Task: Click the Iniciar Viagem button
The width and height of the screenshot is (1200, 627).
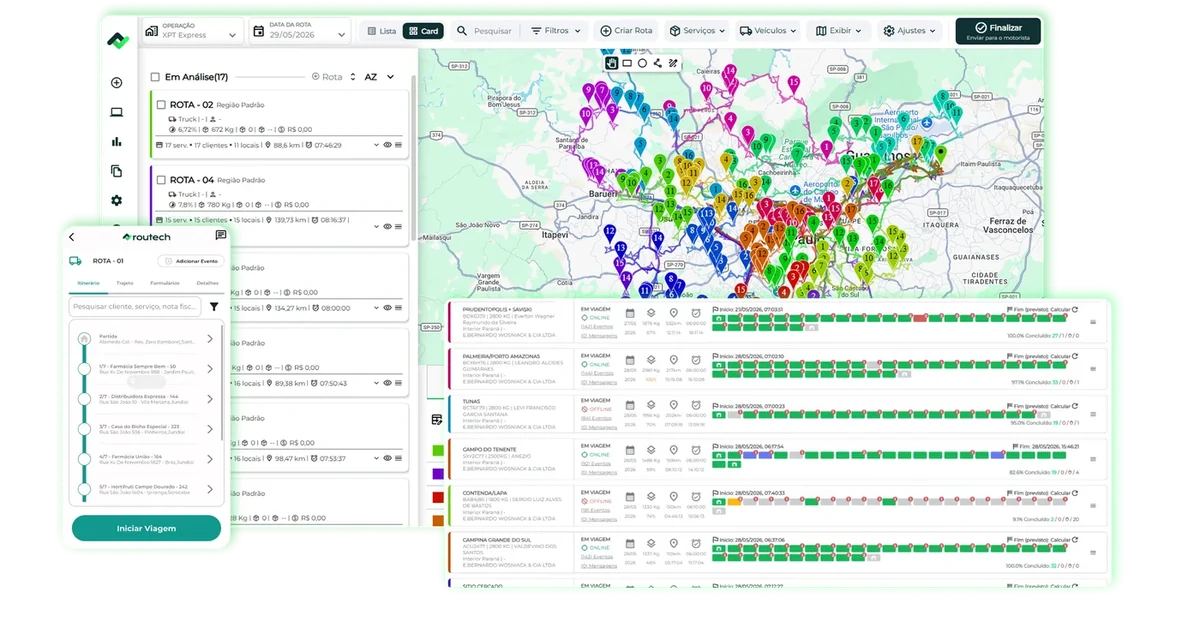Action: tap(146, 528)
